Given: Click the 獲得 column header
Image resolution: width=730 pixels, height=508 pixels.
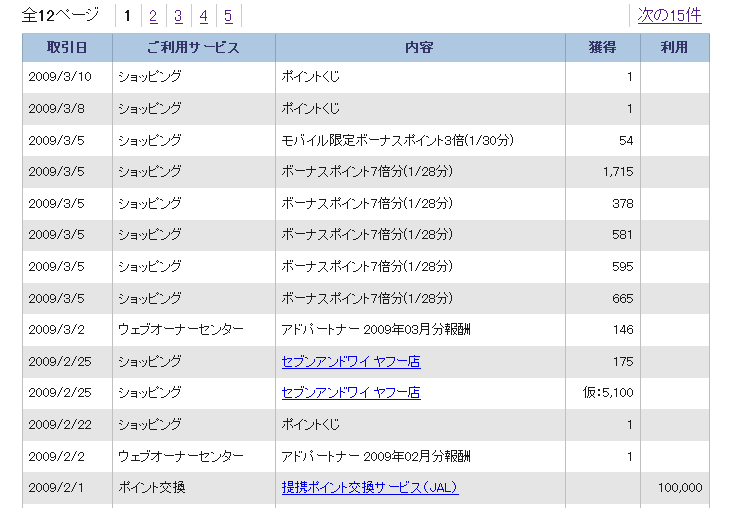Looking at the screenshot, I should pyautogui.click(x=602, y=47).
